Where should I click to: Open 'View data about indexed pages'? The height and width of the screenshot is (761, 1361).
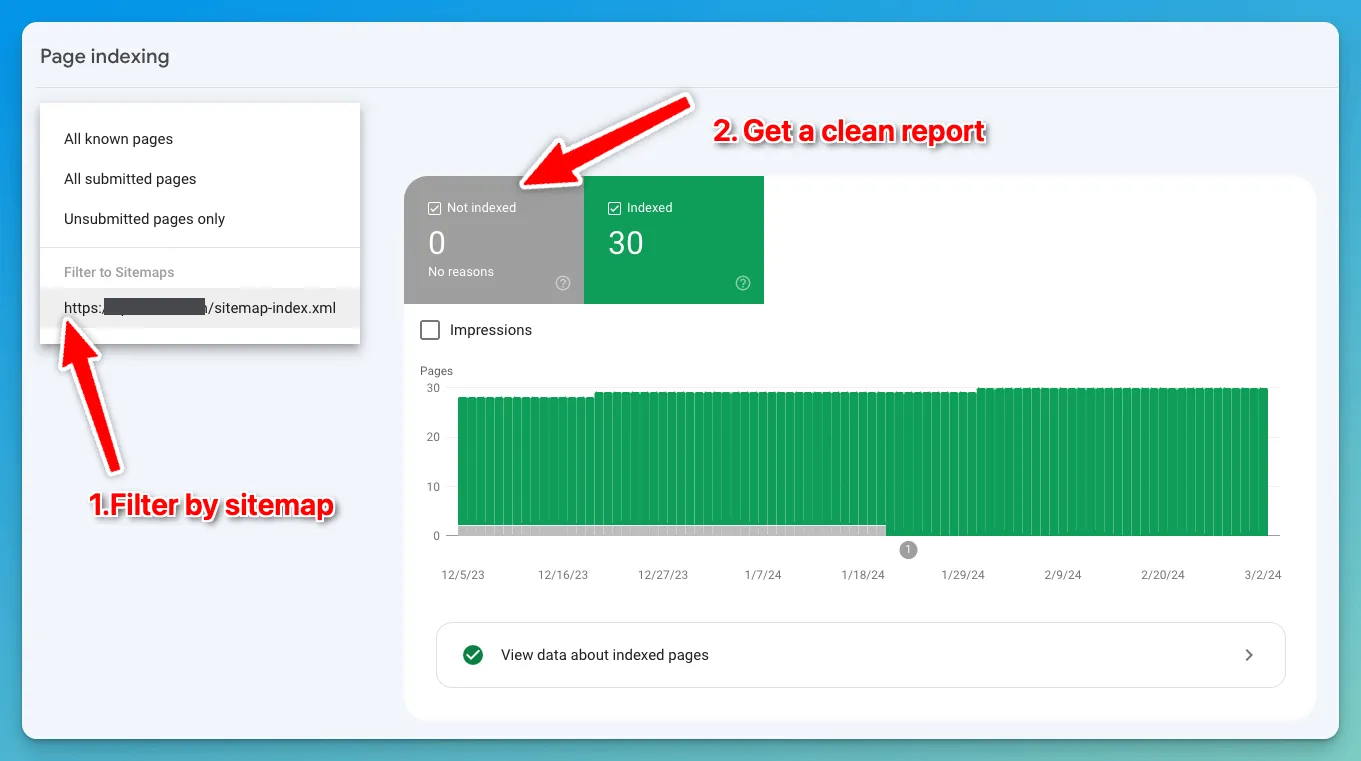605,655
